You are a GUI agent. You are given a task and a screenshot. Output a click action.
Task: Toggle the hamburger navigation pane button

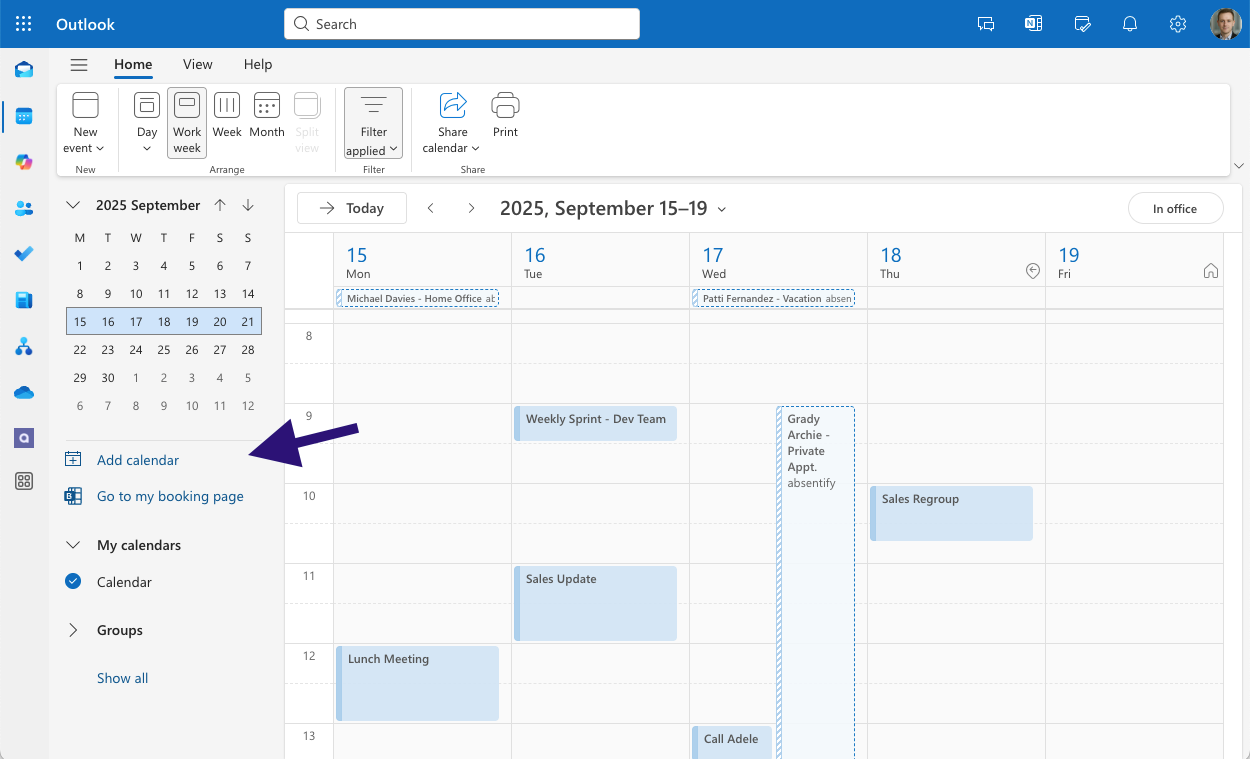click(x=79, y=65)
